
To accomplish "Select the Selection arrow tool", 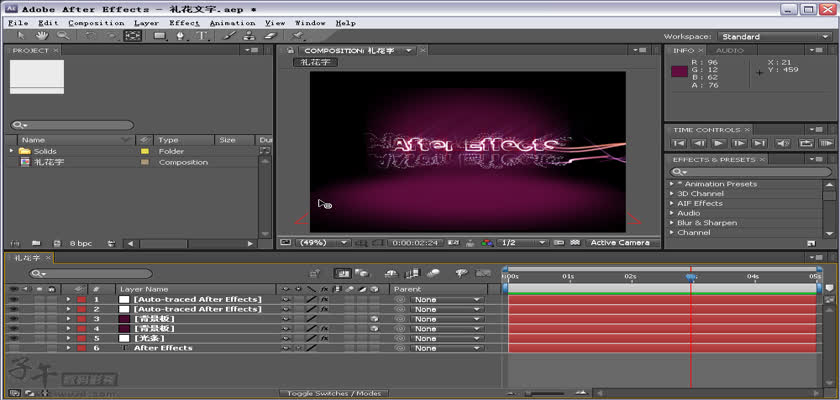I will point(21,36).
